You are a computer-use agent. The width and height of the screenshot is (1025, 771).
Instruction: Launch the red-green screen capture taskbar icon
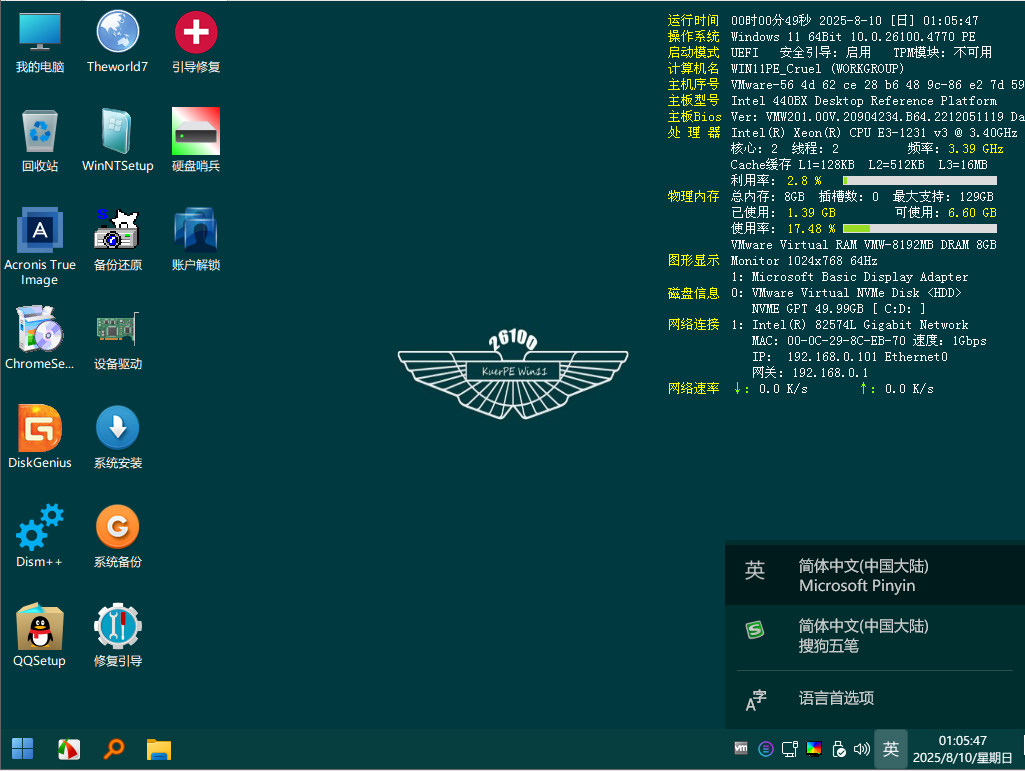69,749
